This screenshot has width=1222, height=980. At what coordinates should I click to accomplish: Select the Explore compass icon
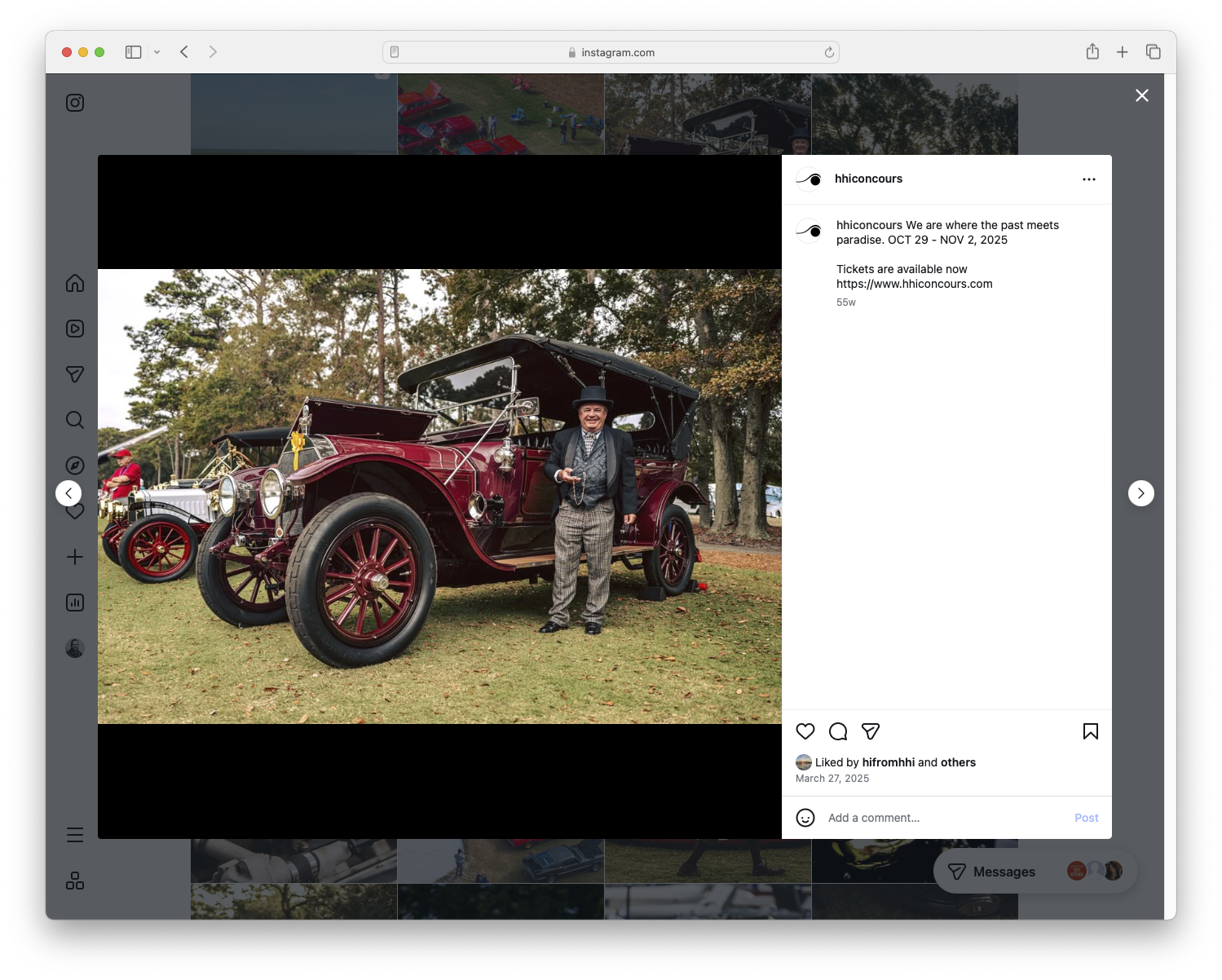pos(74,466)
